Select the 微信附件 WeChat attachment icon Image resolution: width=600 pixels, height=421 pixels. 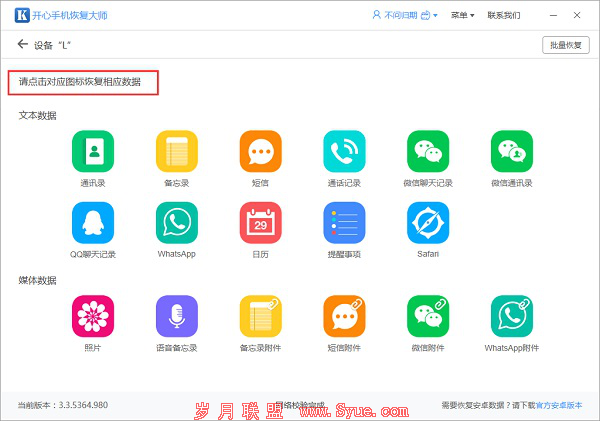428,316
